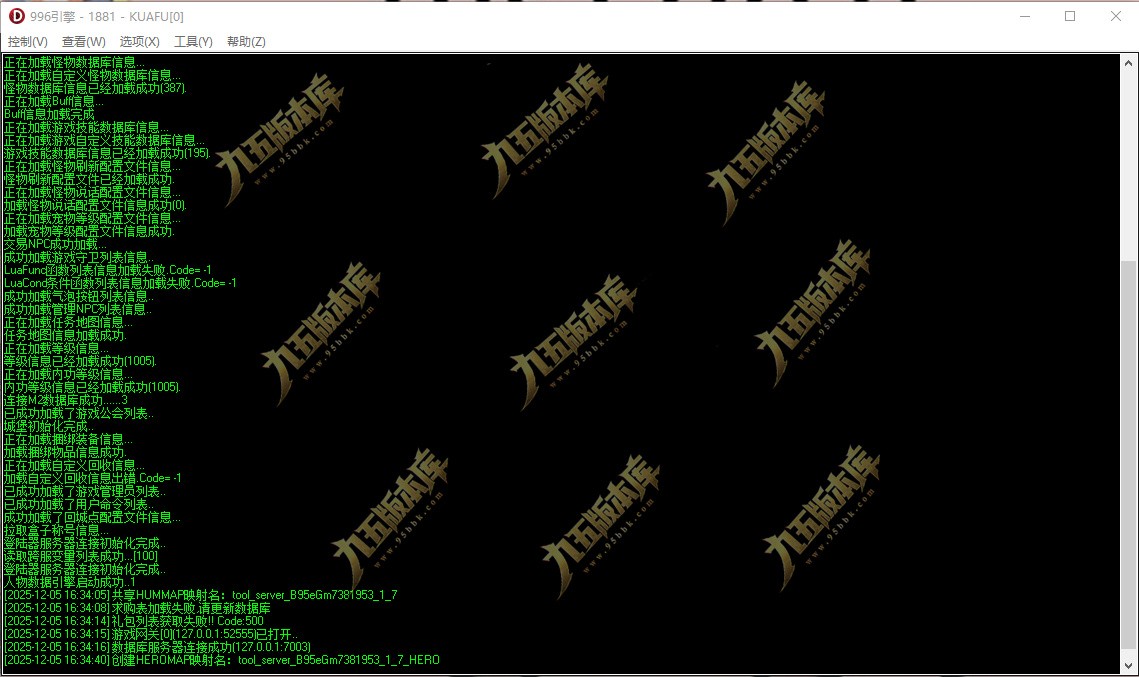Minimize the 996引擎 window

[1025, 16]
